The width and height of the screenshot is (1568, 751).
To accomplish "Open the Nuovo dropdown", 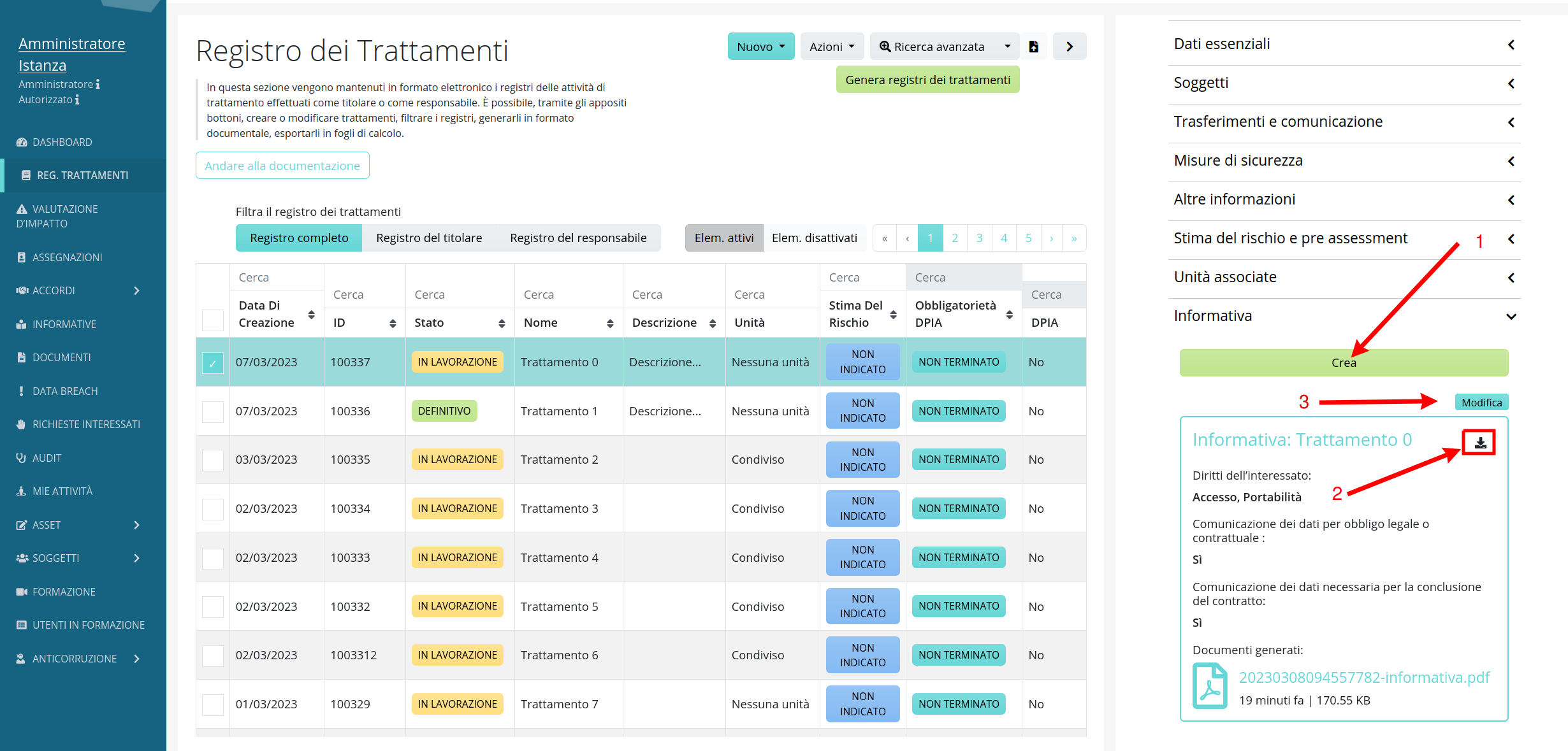I will click(x=761, y=46).
